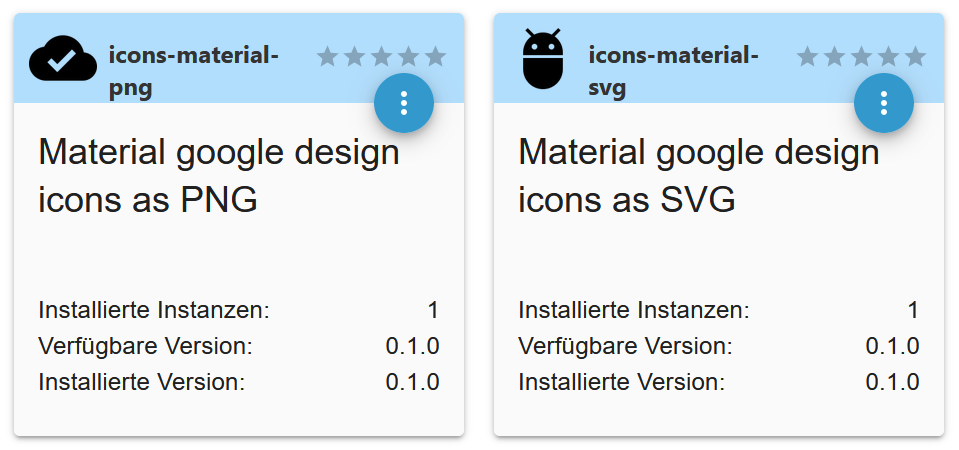Rate icons-material-svg with the first star
The width and height of the screenshot is (959, 450).
point(807,57)
